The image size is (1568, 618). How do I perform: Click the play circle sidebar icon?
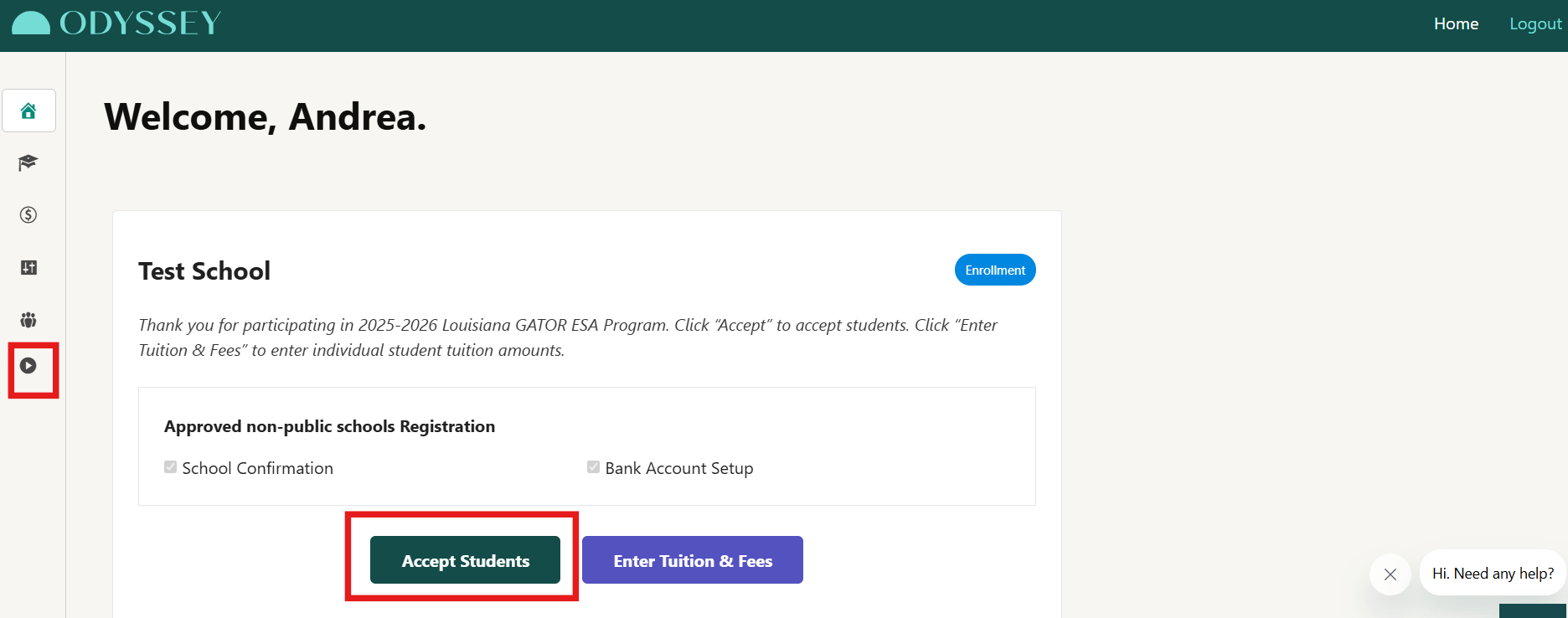pyautogui.click(x=28, y=366)
